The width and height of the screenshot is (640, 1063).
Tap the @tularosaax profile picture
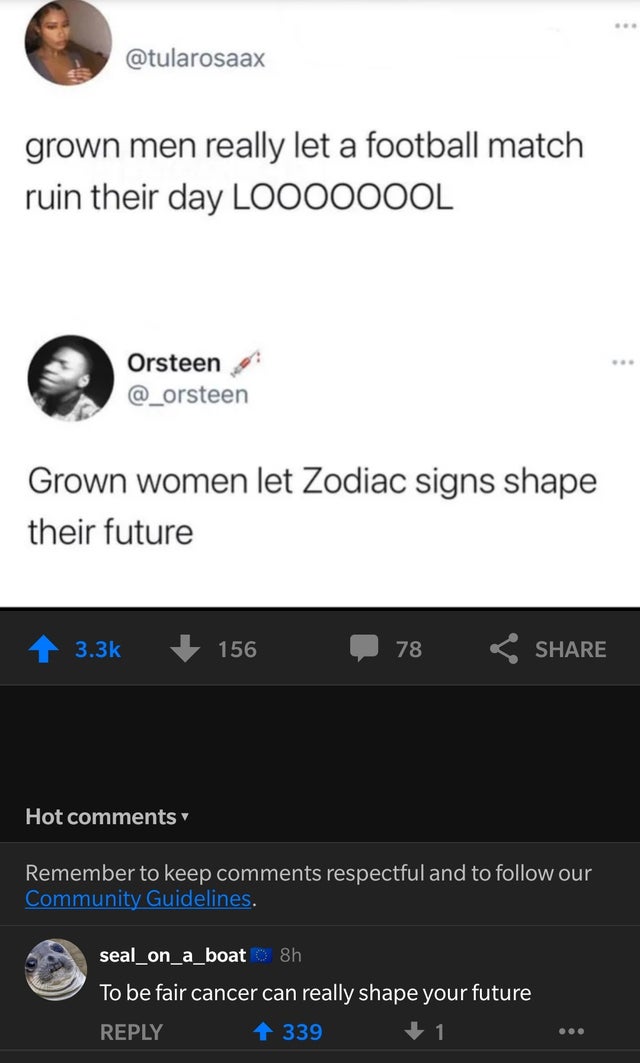click(x=68, y=43)
